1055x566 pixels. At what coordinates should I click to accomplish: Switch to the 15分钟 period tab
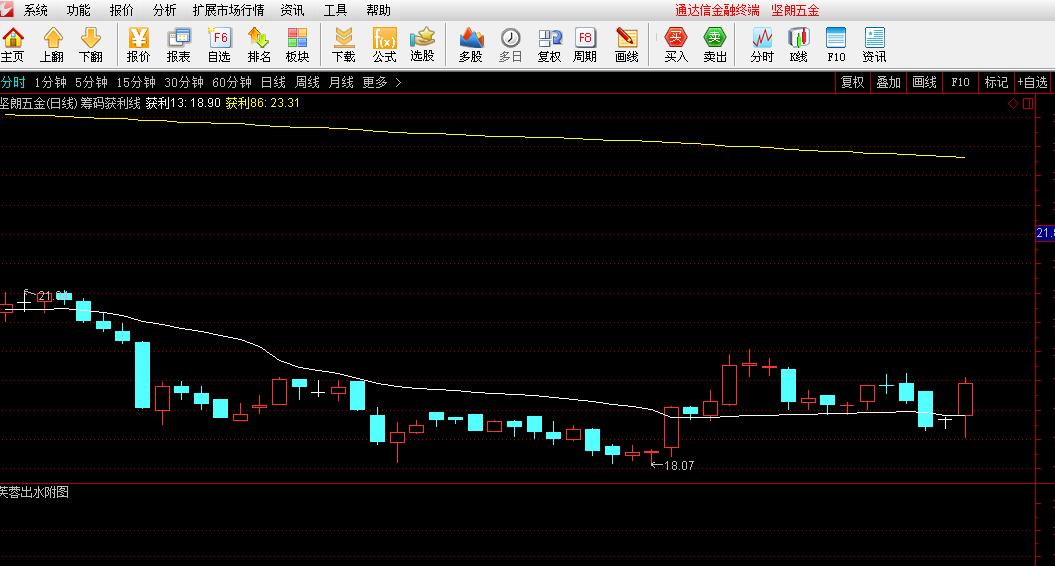[136, 82]
